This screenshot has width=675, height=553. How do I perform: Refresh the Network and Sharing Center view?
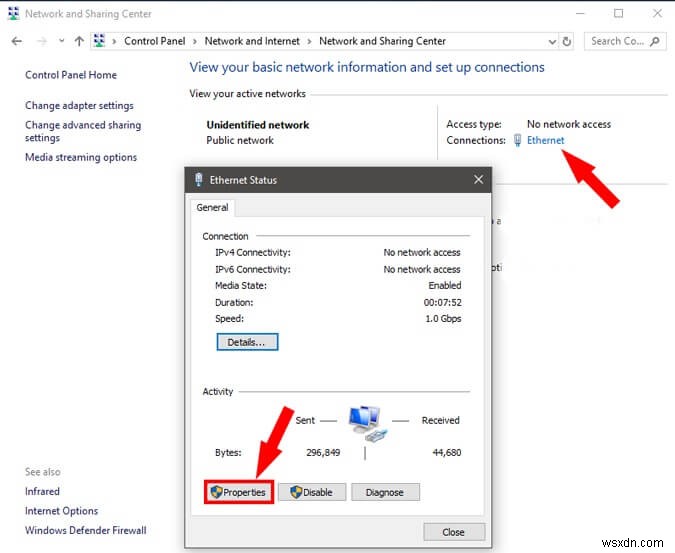click(567, 41)
